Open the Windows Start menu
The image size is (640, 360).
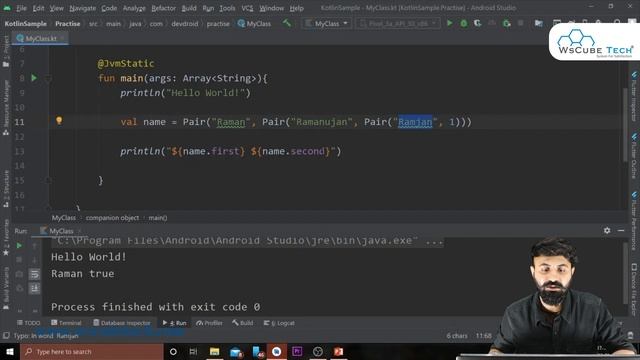point(10,351)
